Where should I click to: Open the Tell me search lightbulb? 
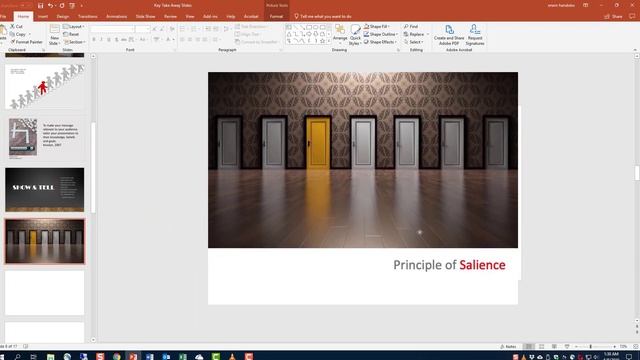(x=297, y=16)
